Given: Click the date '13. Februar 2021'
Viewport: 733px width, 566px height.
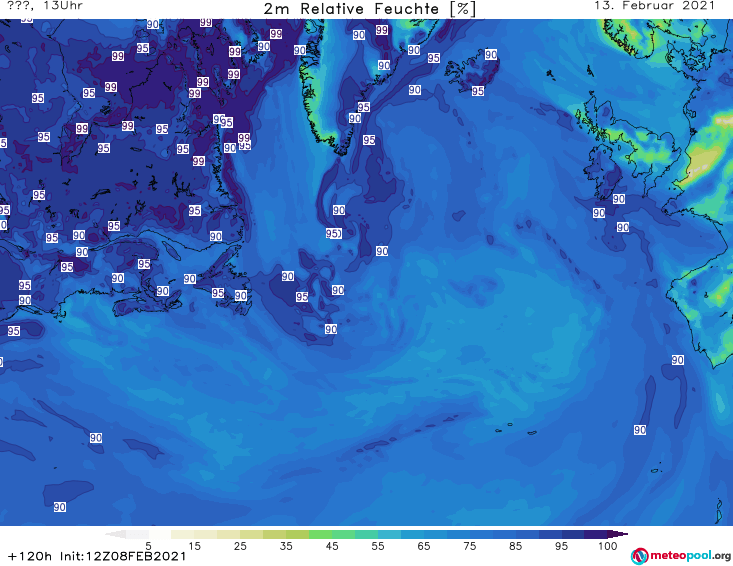Looking at the screenshot, I should 654,6.
